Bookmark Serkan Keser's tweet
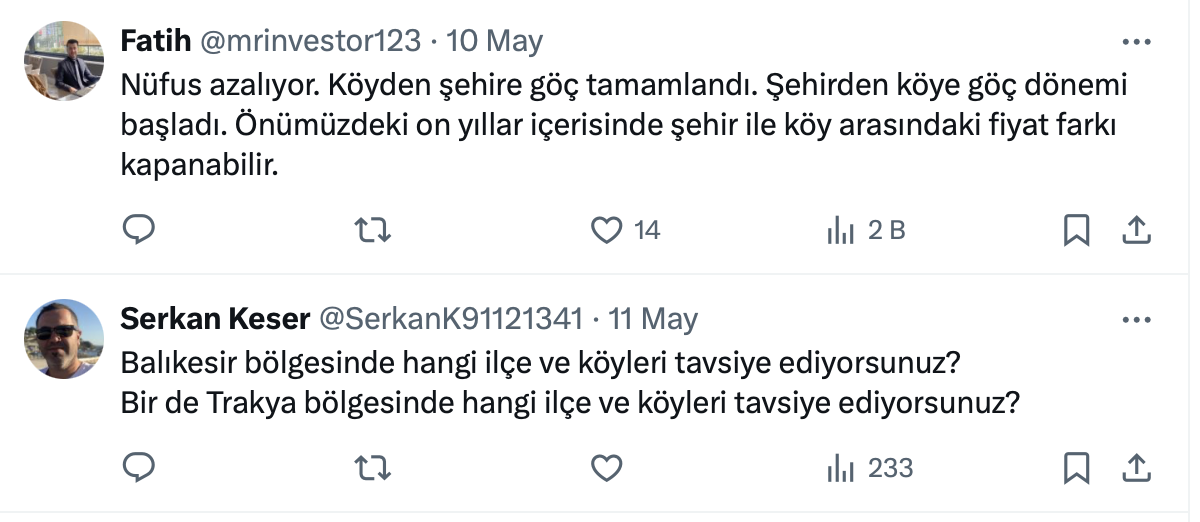Viewport: 1200px width, 522px height. click(x=1076, y=467)
